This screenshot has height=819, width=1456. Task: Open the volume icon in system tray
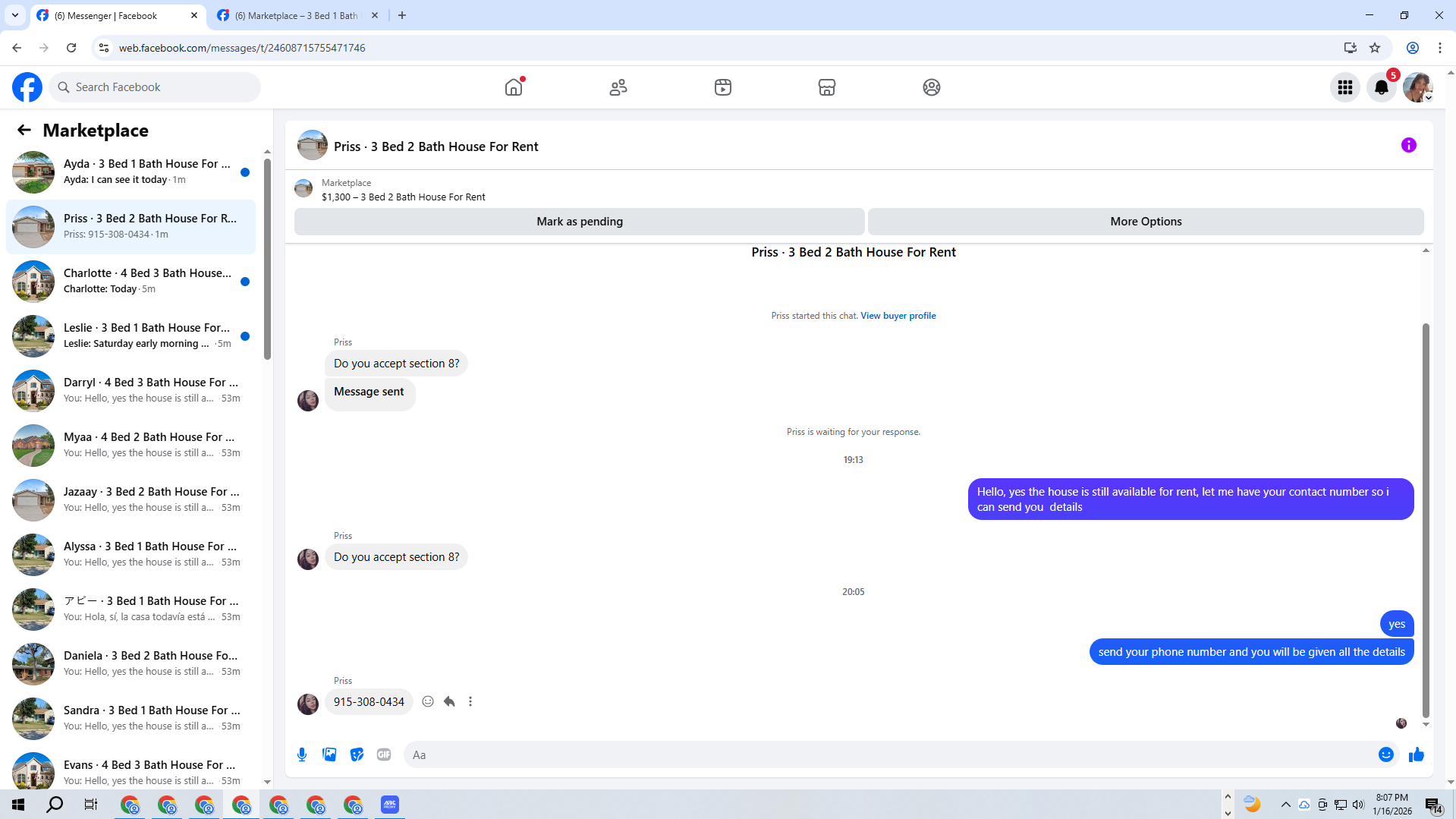[1358, 805]
